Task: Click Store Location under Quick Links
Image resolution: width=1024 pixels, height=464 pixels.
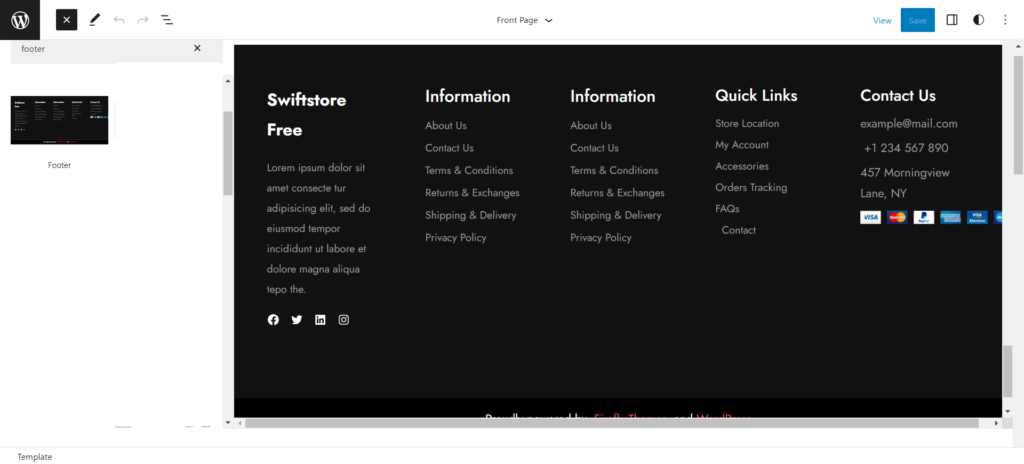Action: pos(747,124)
